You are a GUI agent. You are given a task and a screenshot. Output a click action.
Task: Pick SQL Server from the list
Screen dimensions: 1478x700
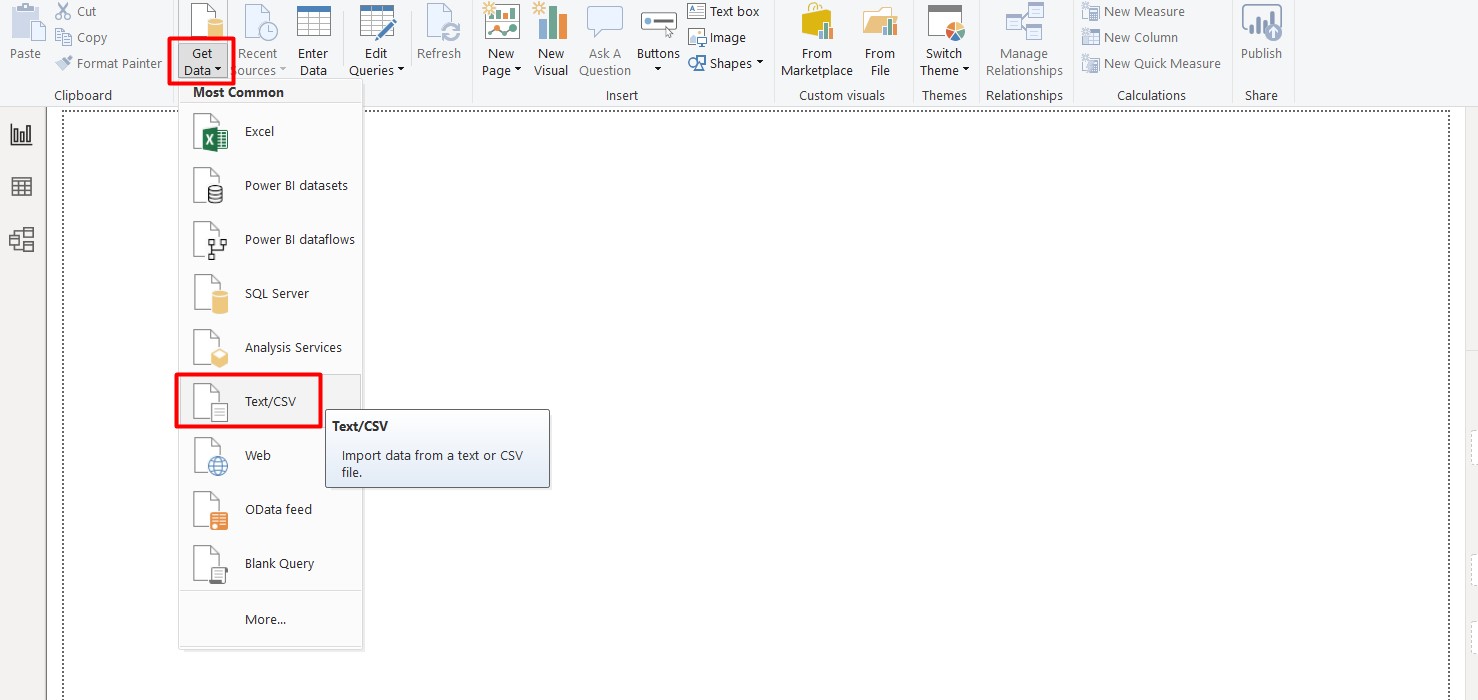pos(276,294)
